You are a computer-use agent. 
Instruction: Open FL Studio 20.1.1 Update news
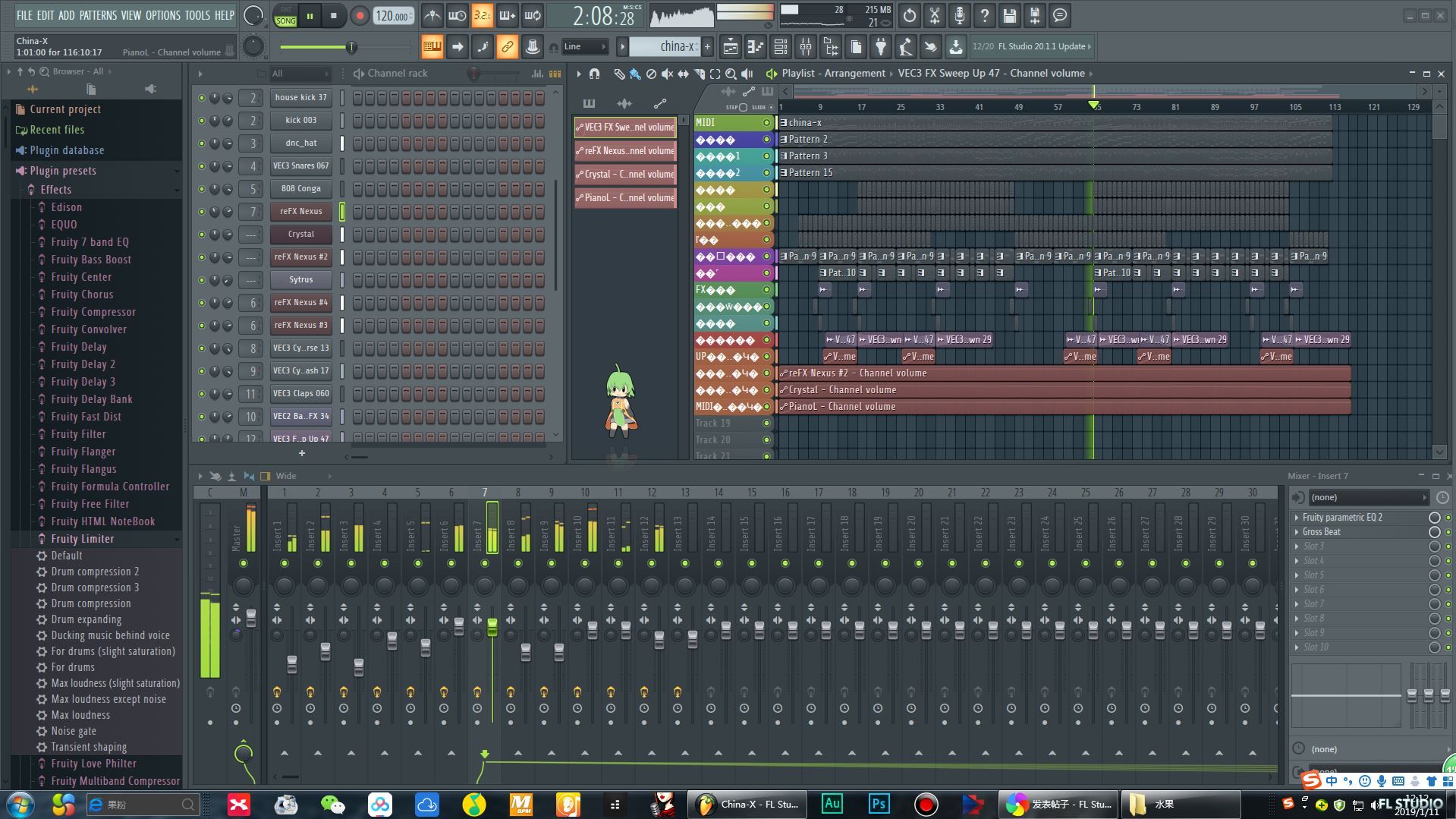[1031, 47]
